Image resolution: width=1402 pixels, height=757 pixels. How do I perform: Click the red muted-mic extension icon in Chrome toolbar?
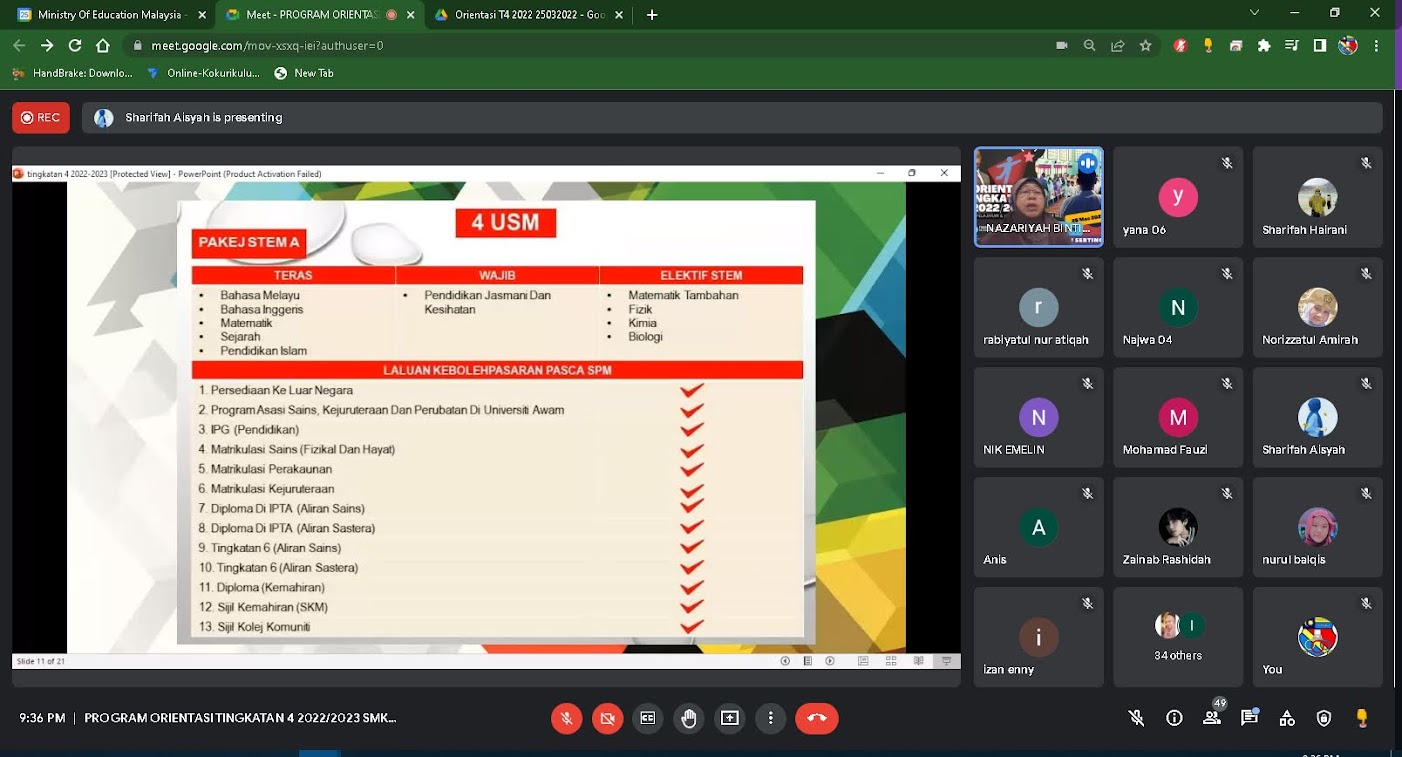point(1180,45)
